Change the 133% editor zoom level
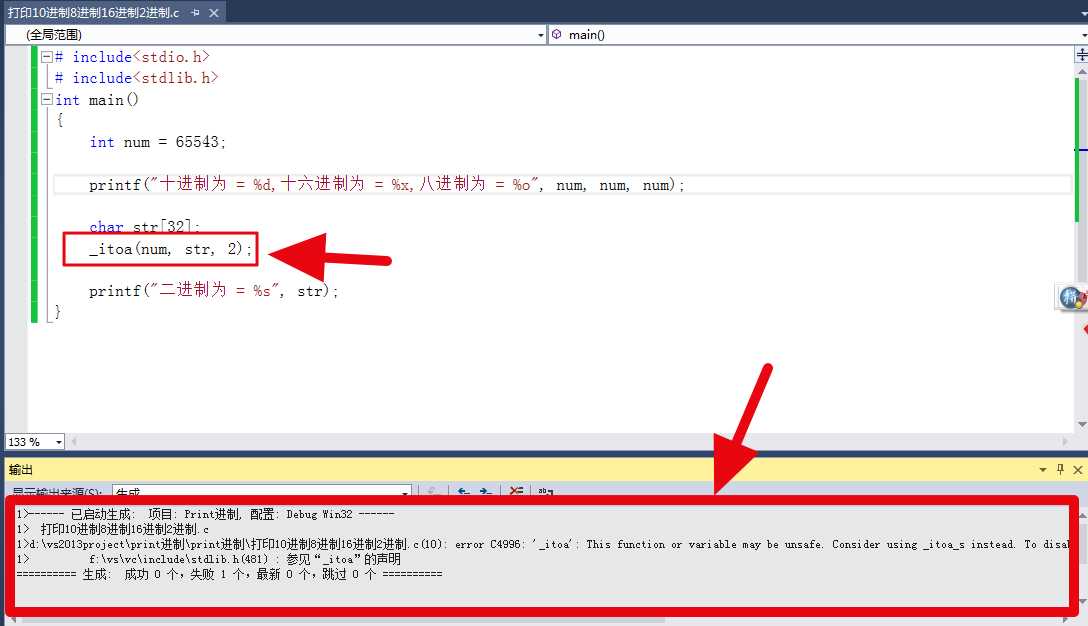This screenshot has height=626, width=1088. 33,440
